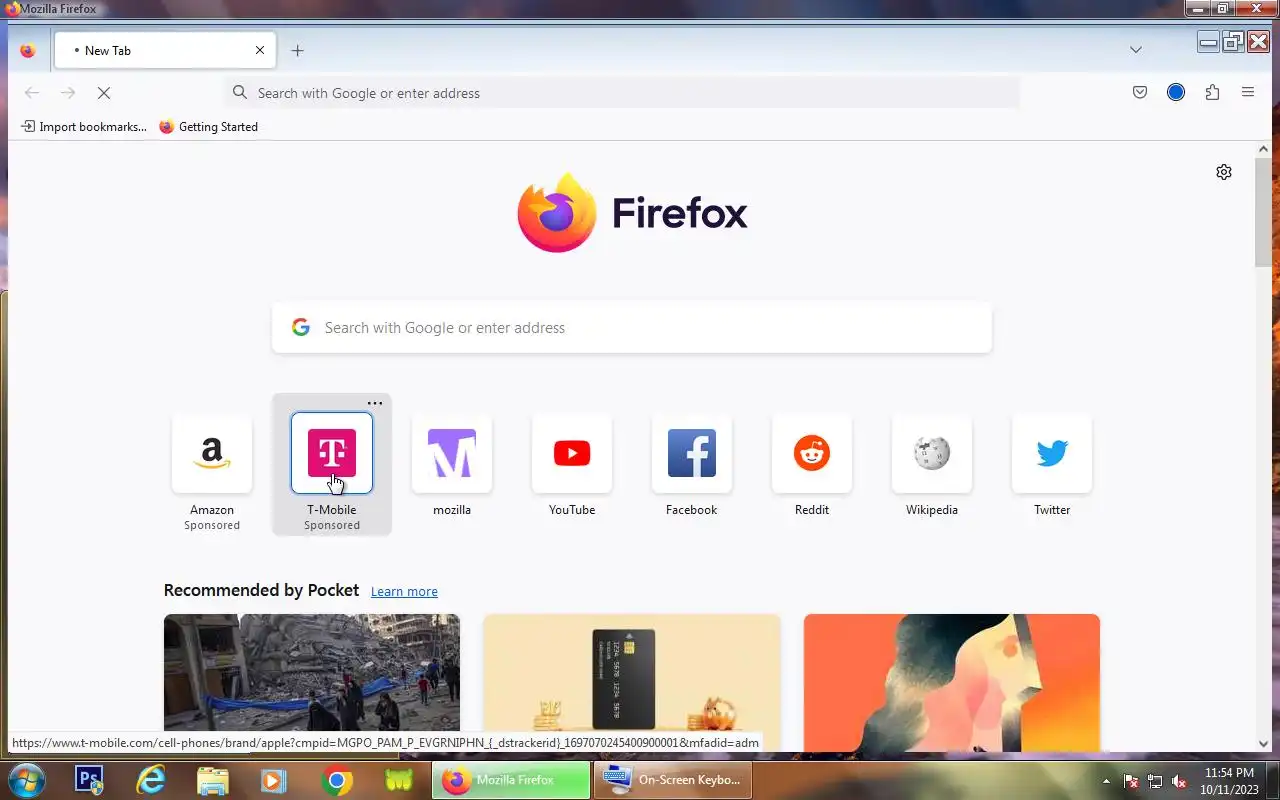Click the center Google search box
Screen dimensions: 1280x800
pyautogui.click(x=632, y=328)
